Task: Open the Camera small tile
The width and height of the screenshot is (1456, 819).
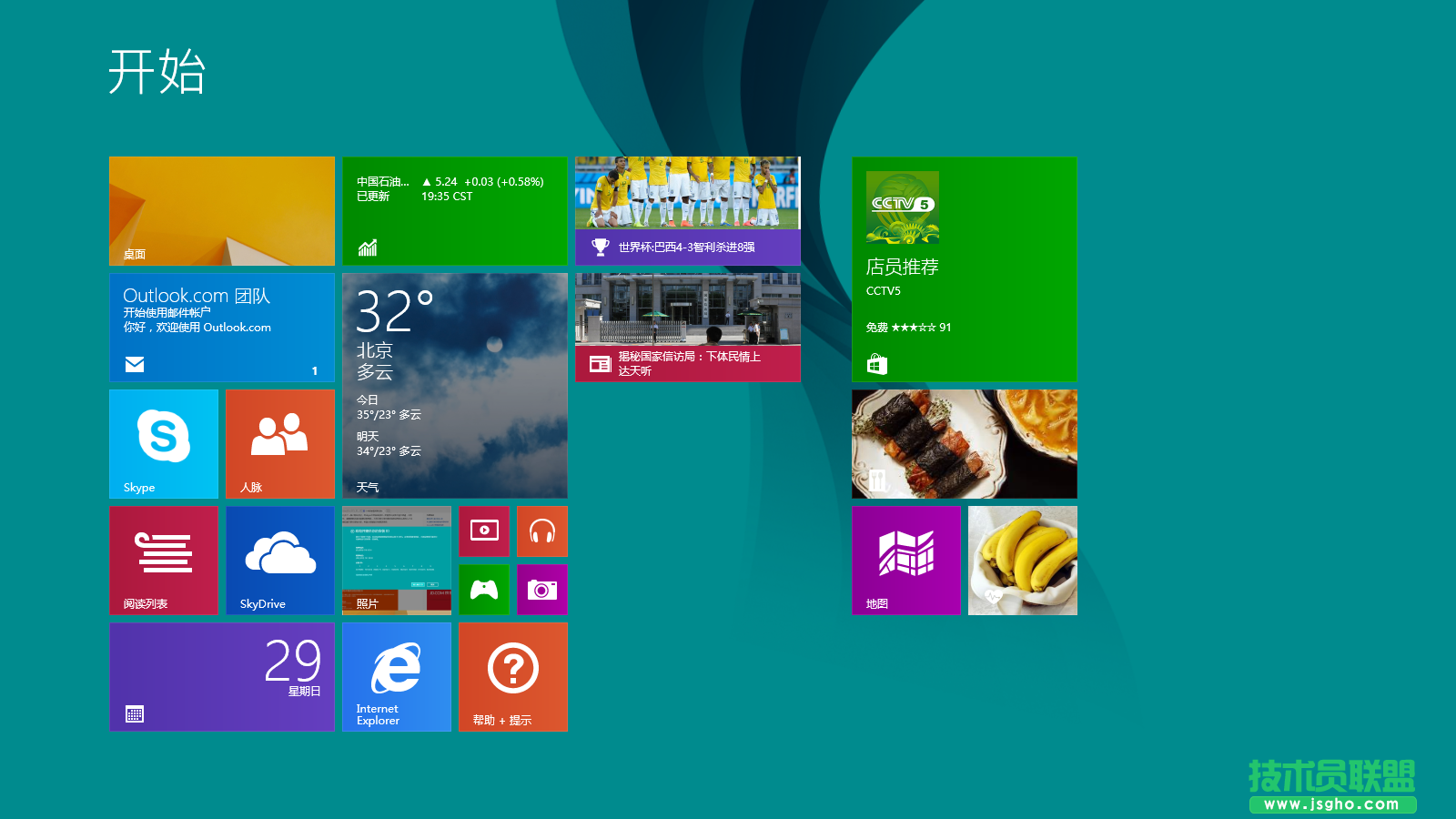Action: coord(542,590)
